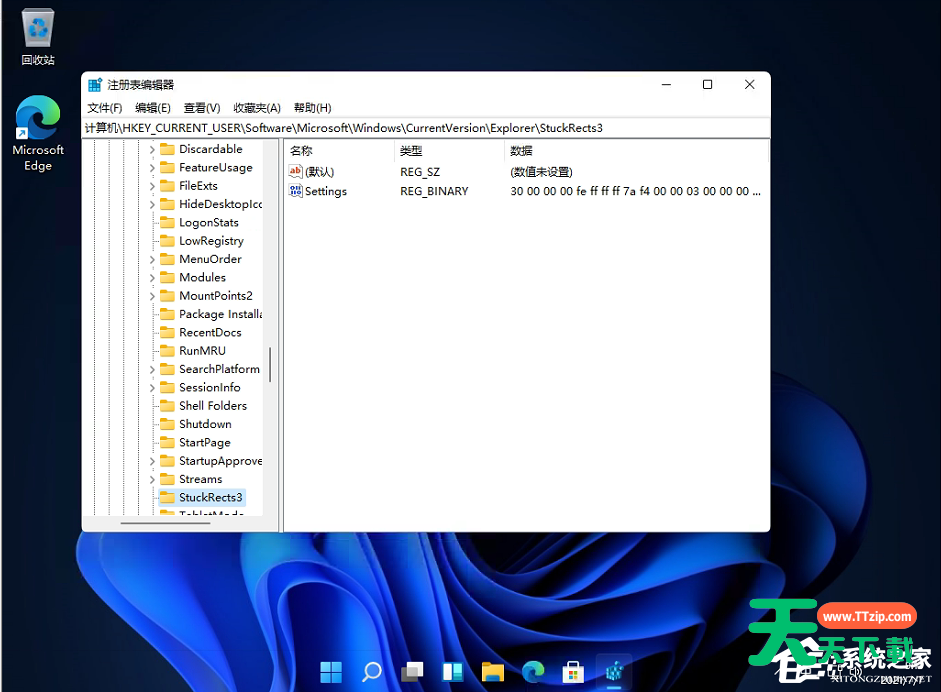This screenshot has height=692, width=941.
Task: Open the Recycle Bin desktop icon
Action: click(x=38, y=30)
